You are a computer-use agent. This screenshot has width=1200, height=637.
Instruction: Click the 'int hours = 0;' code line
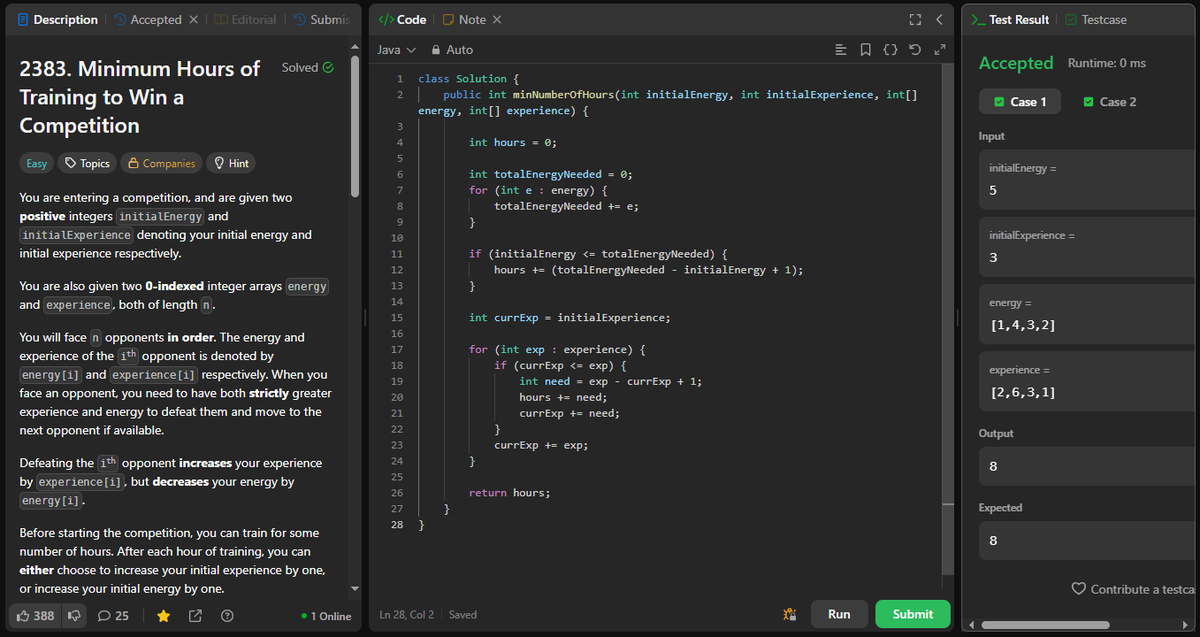tap(512, 142)
